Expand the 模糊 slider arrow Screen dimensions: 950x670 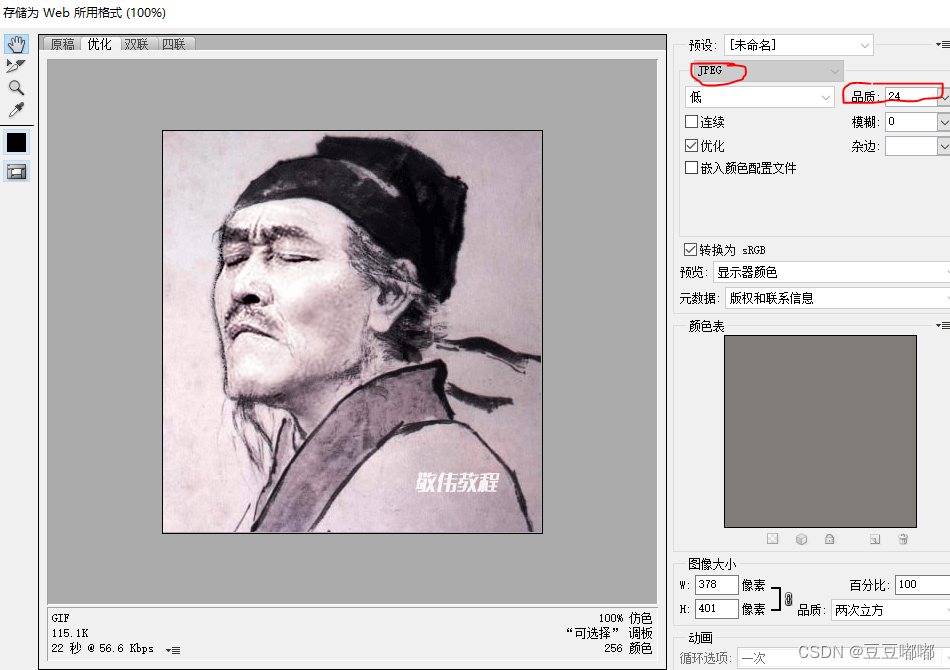click(944, 122)
